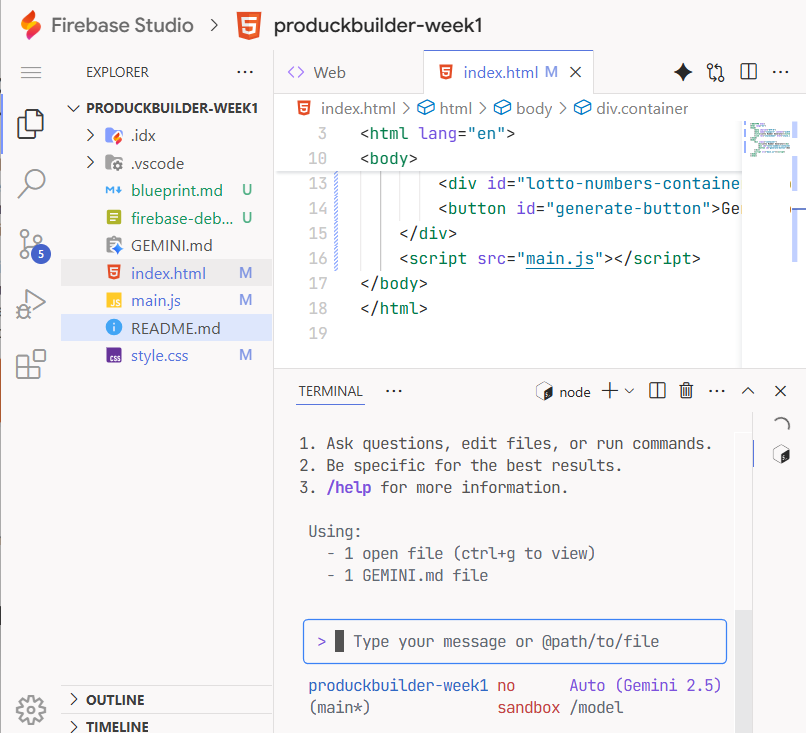Viewport: 806px width, 733px height.
Task: Expand the .vscode folder
Action: coord(90,162)
